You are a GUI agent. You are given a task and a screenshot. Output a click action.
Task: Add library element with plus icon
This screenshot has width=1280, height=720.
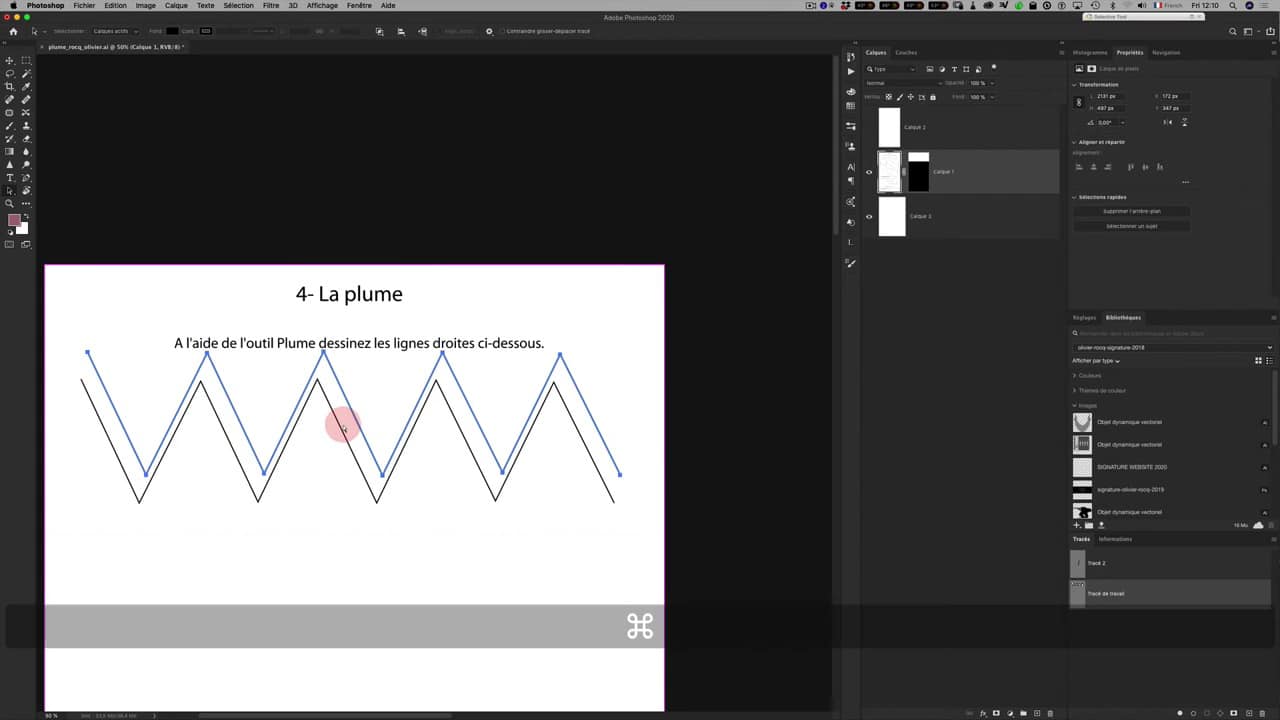1077,524
